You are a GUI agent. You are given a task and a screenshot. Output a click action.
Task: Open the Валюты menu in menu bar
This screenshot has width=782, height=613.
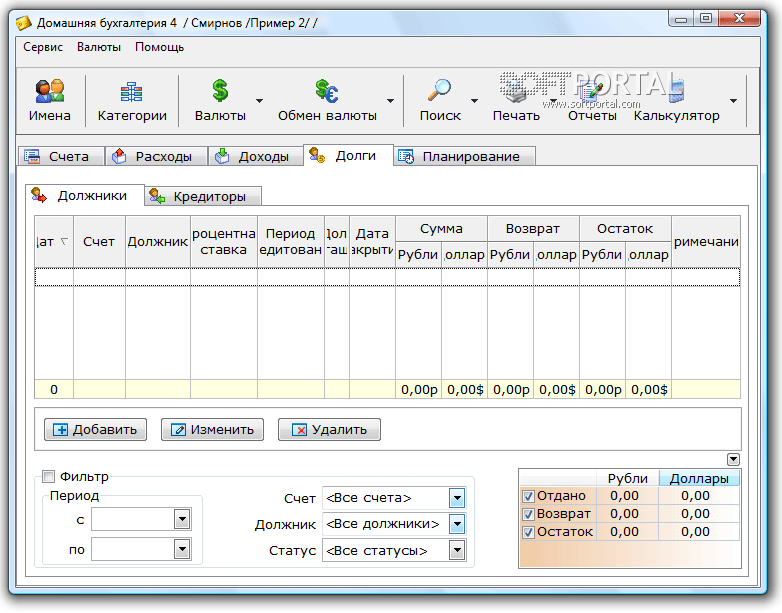pos(99,47)
